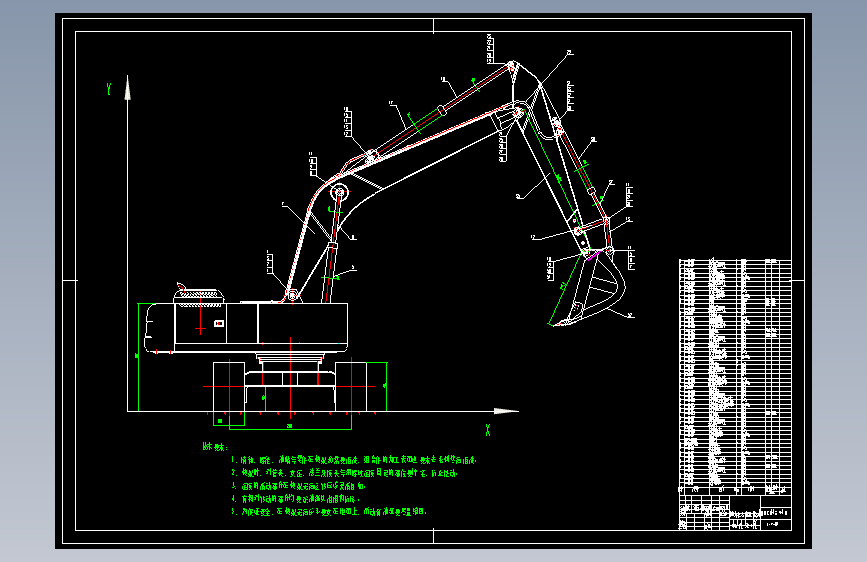Select the first numbered technical note line

(x=353, y=460)
